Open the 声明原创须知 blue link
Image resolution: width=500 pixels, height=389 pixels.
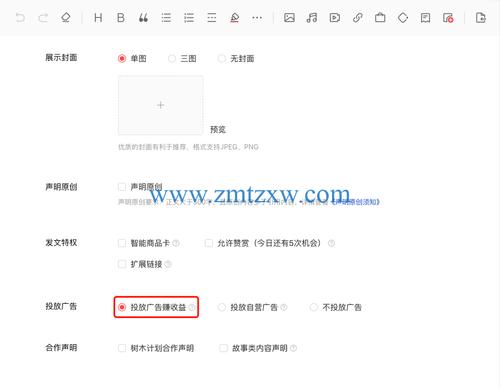coord(356,202)
